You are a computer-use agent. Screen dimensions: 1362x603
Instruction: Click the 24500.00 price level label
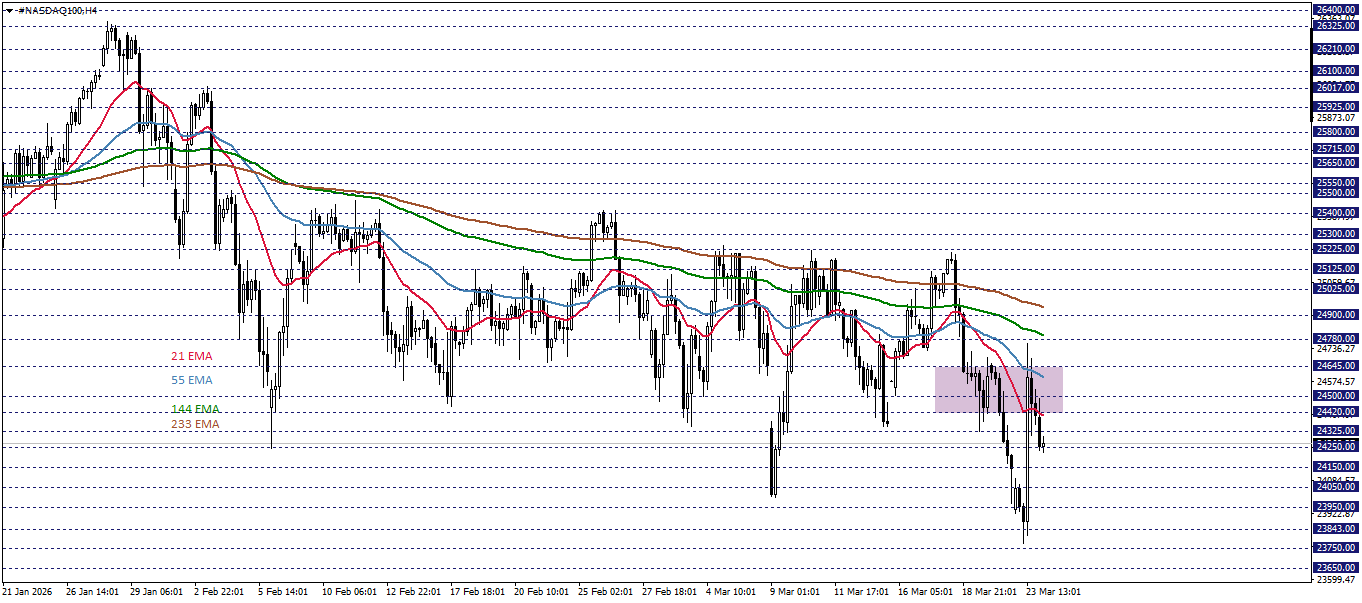[x=1335, y=396]
